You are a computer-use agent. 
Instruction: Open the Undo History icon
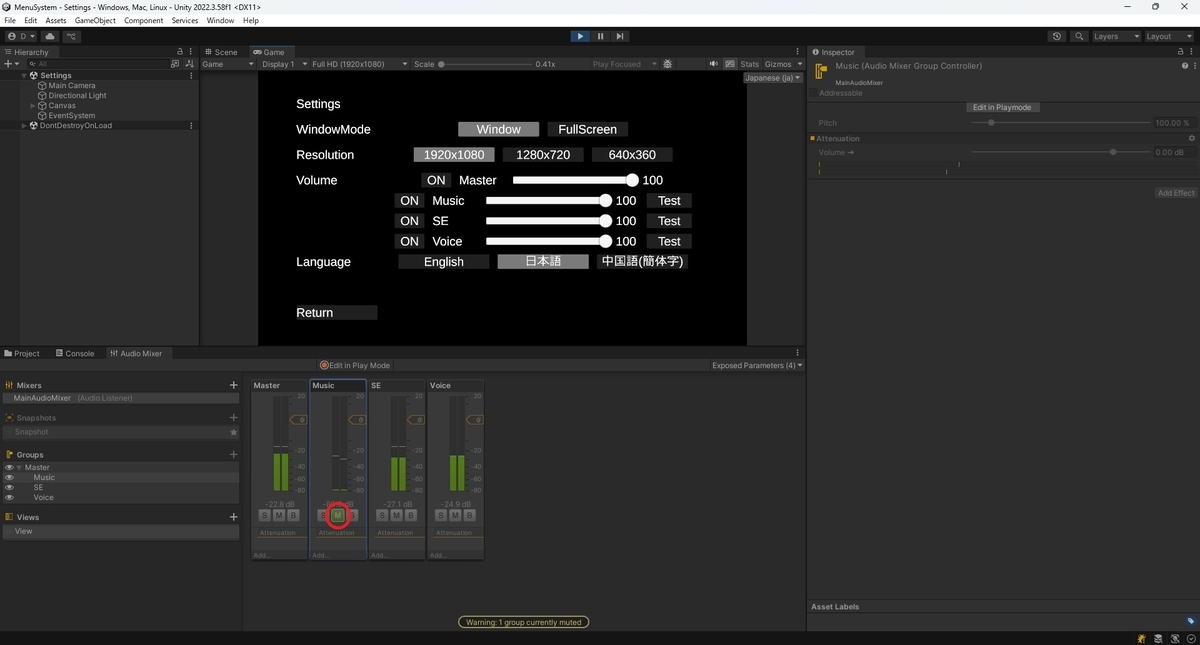pyautogui.click(x=1057, y=36)
